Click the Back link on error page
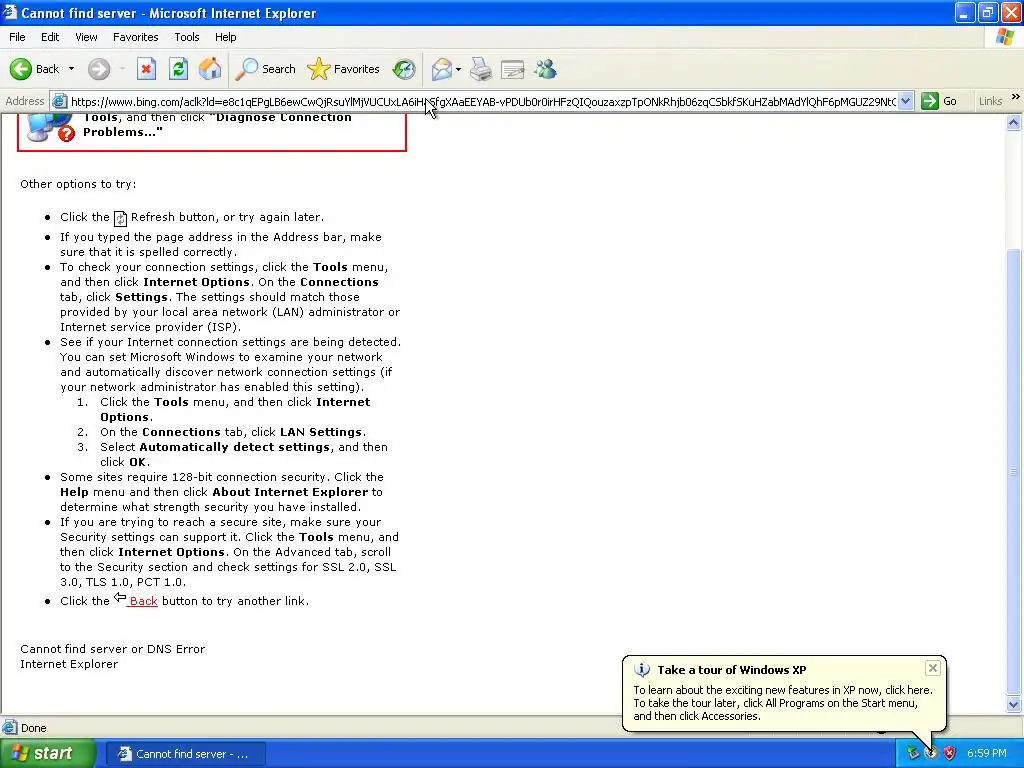Image resolution: width=1024 pixels, height=768 pixels. point(143,601)
